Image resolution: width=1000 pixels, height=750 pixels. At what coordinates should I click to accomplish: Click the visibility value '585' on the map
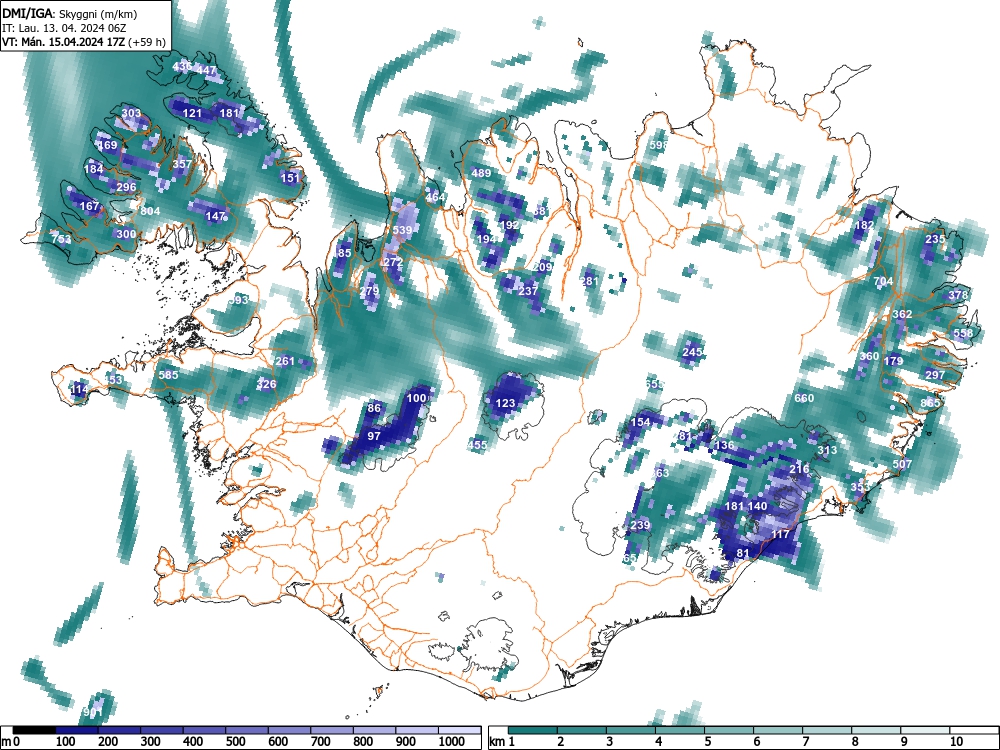(x=168, y=375)
